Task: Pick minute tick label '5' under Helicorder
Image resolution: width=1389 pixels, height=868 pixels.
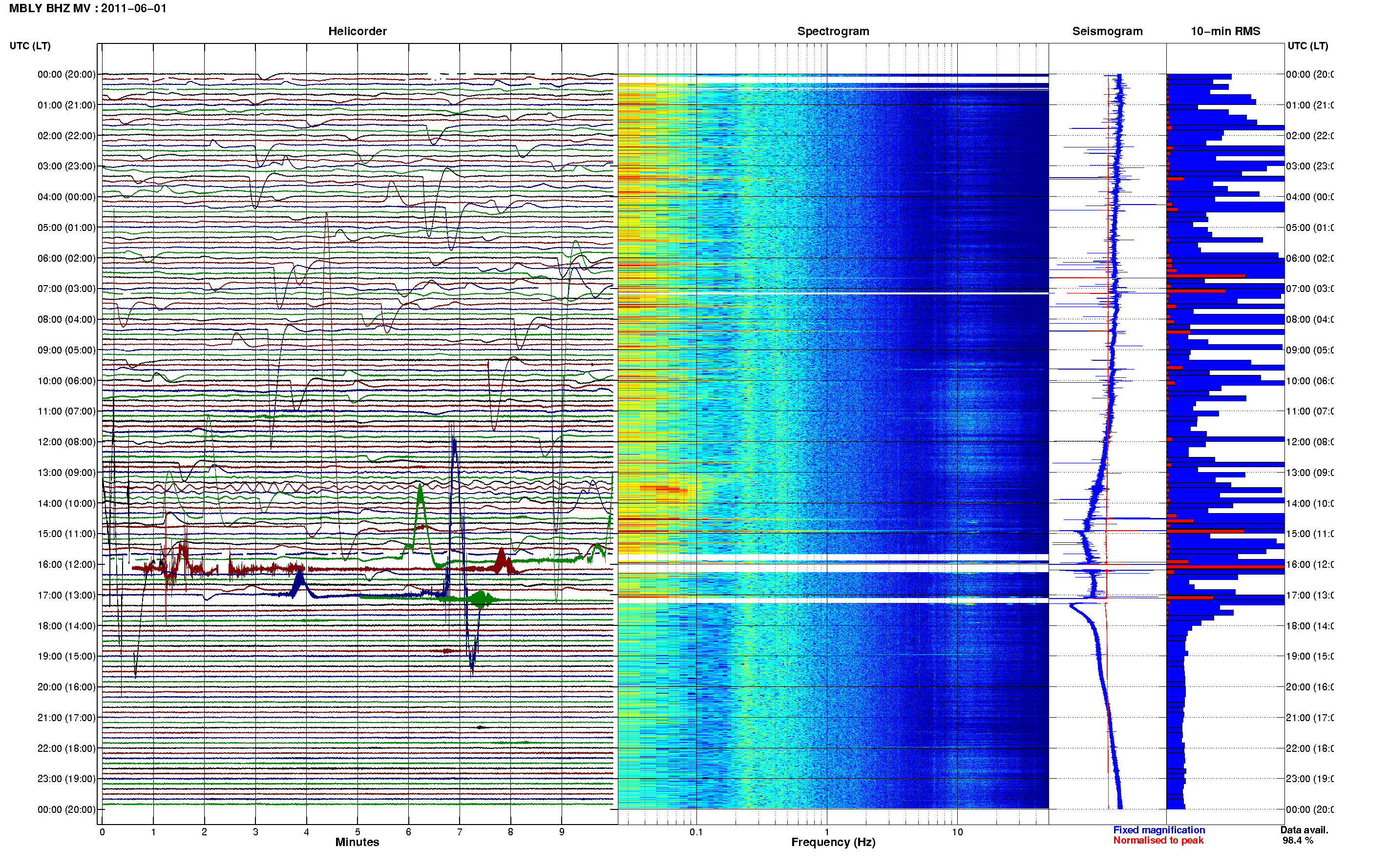Action: [358, 832]
